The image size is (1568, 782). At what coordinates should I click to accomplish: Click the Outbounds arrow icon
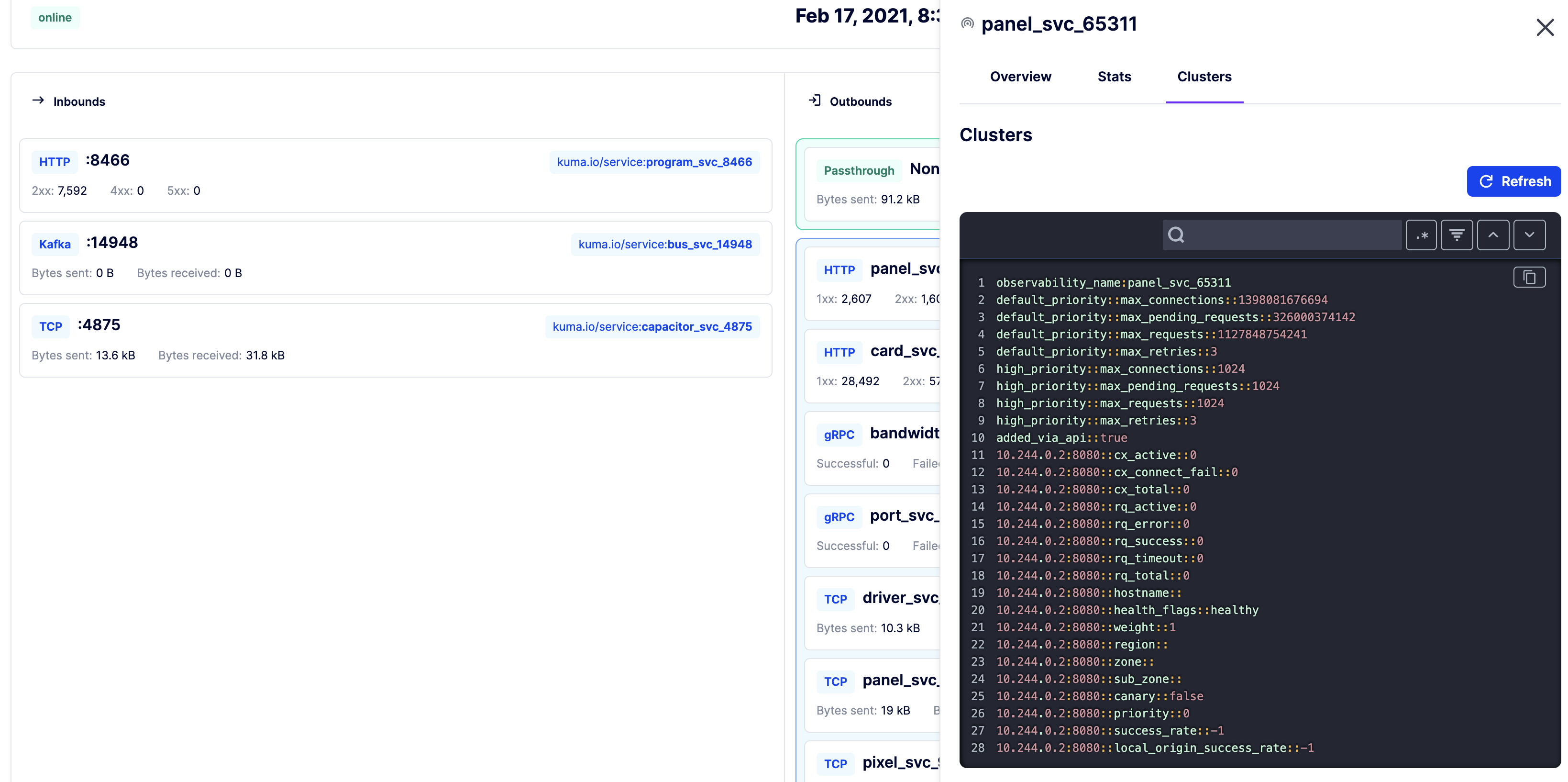(x=815, y=101)
